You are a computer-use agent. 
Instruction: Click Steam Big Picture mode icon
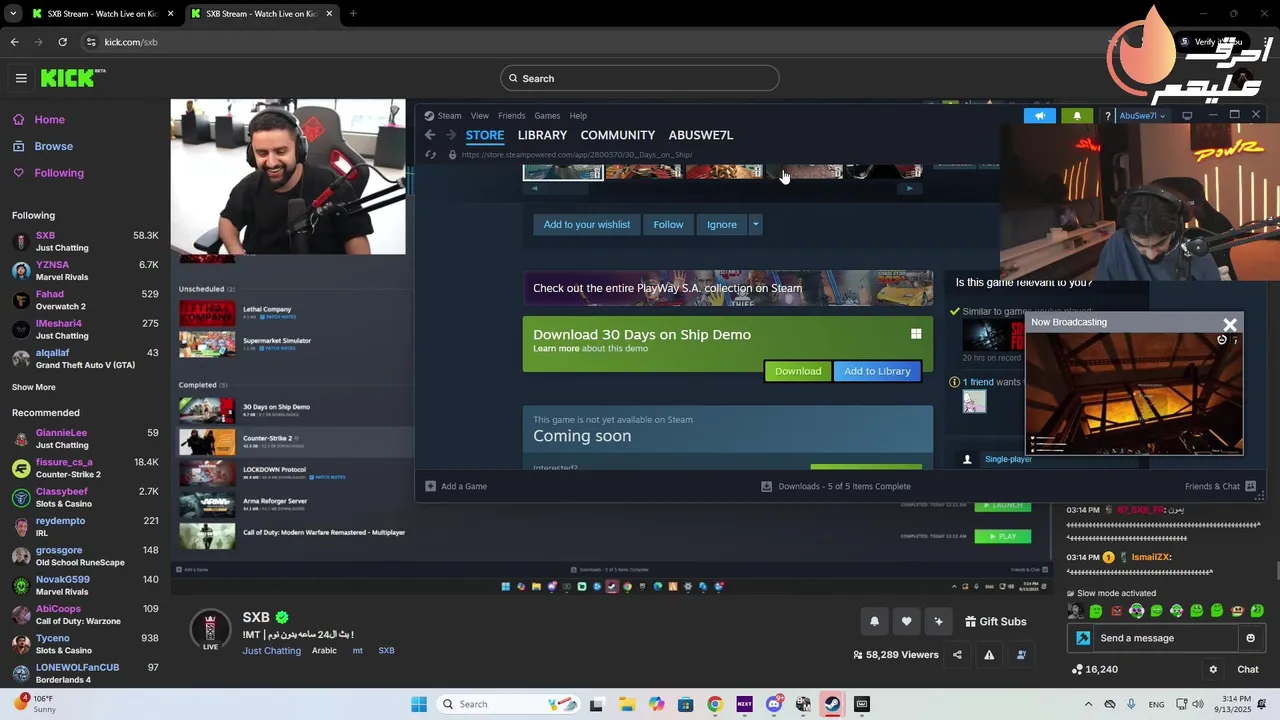(x=1187, y=115)
